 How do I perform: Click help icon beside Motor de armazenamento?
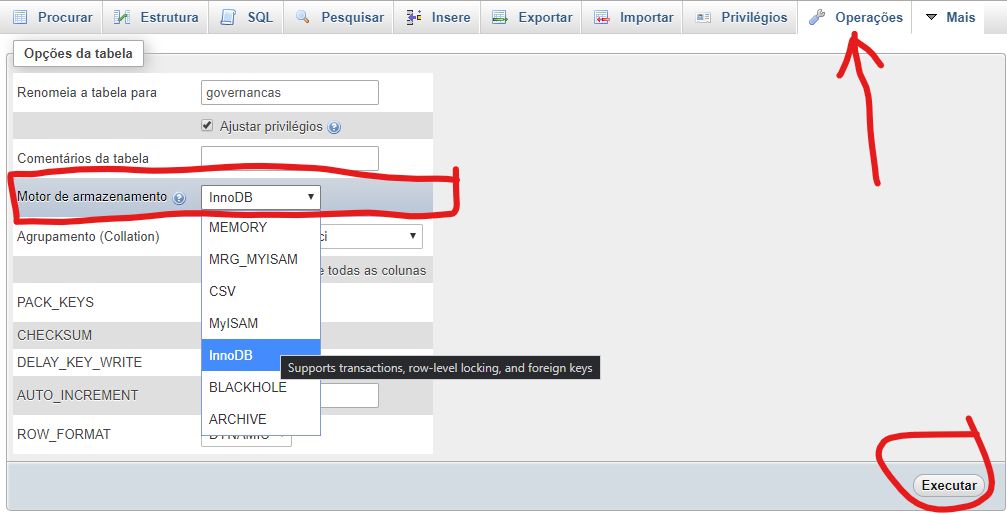[x=180, y=198]
